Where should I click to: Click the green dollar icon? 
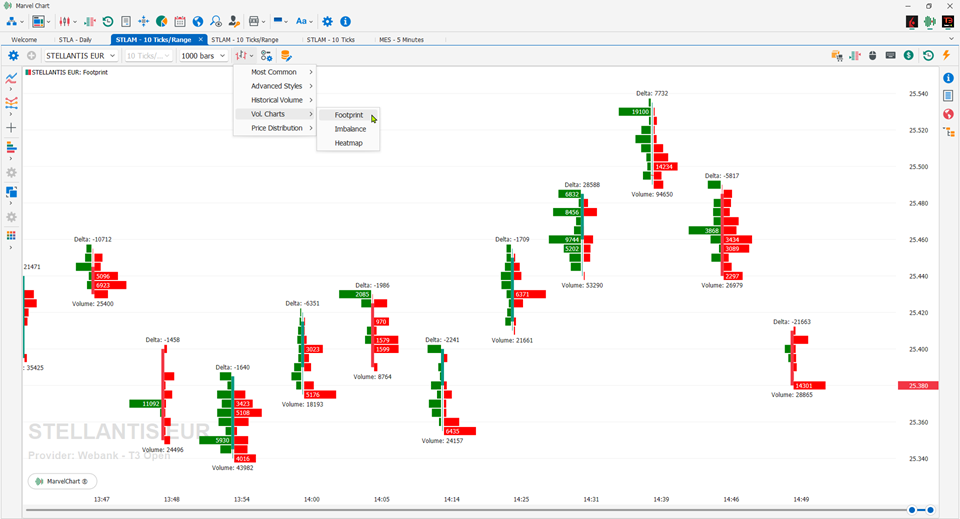[x=909, y=56]
